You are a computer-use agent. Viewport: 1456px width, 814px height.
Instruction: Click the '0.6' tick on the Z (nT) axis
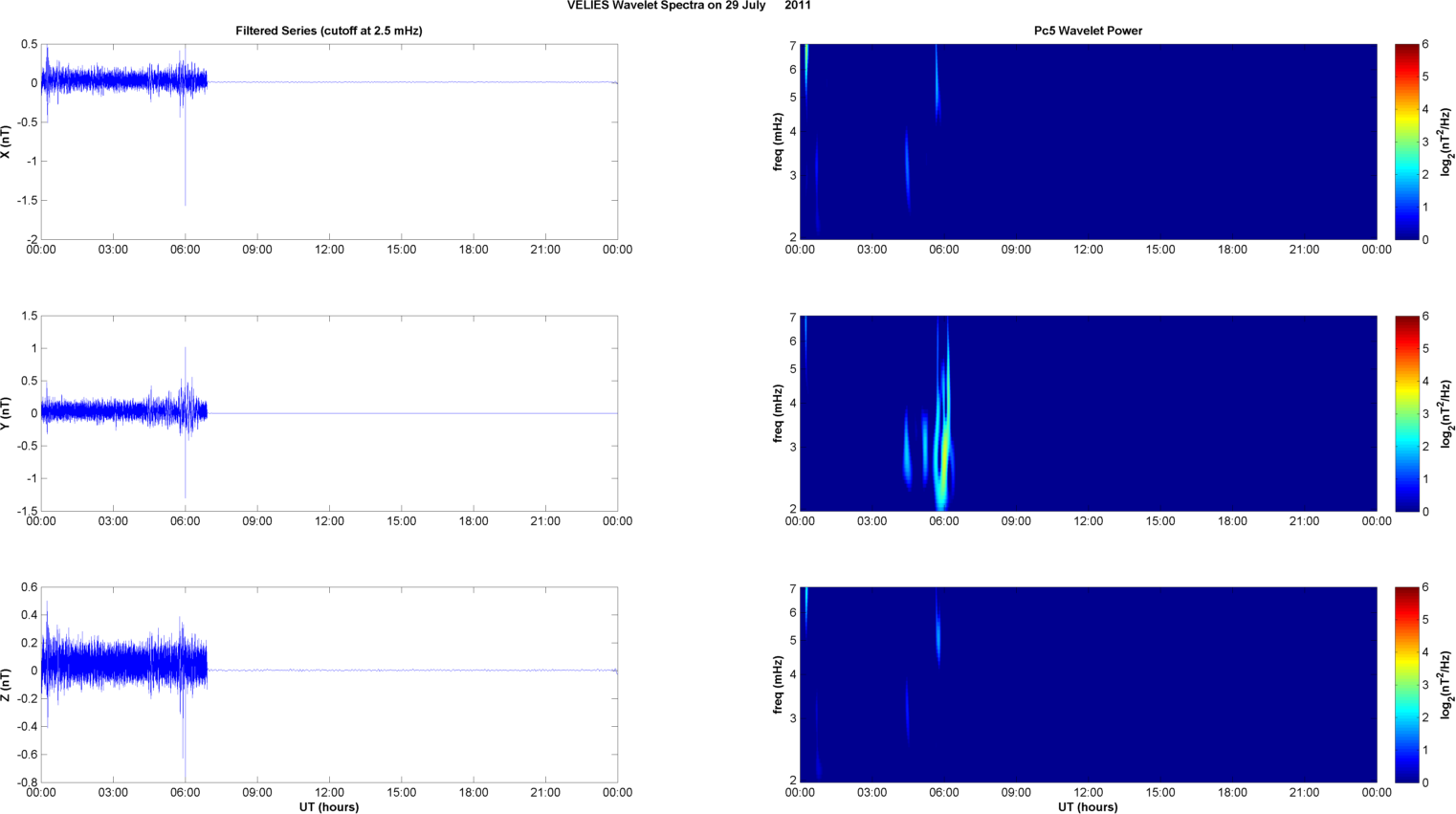[x=30, y=587]
